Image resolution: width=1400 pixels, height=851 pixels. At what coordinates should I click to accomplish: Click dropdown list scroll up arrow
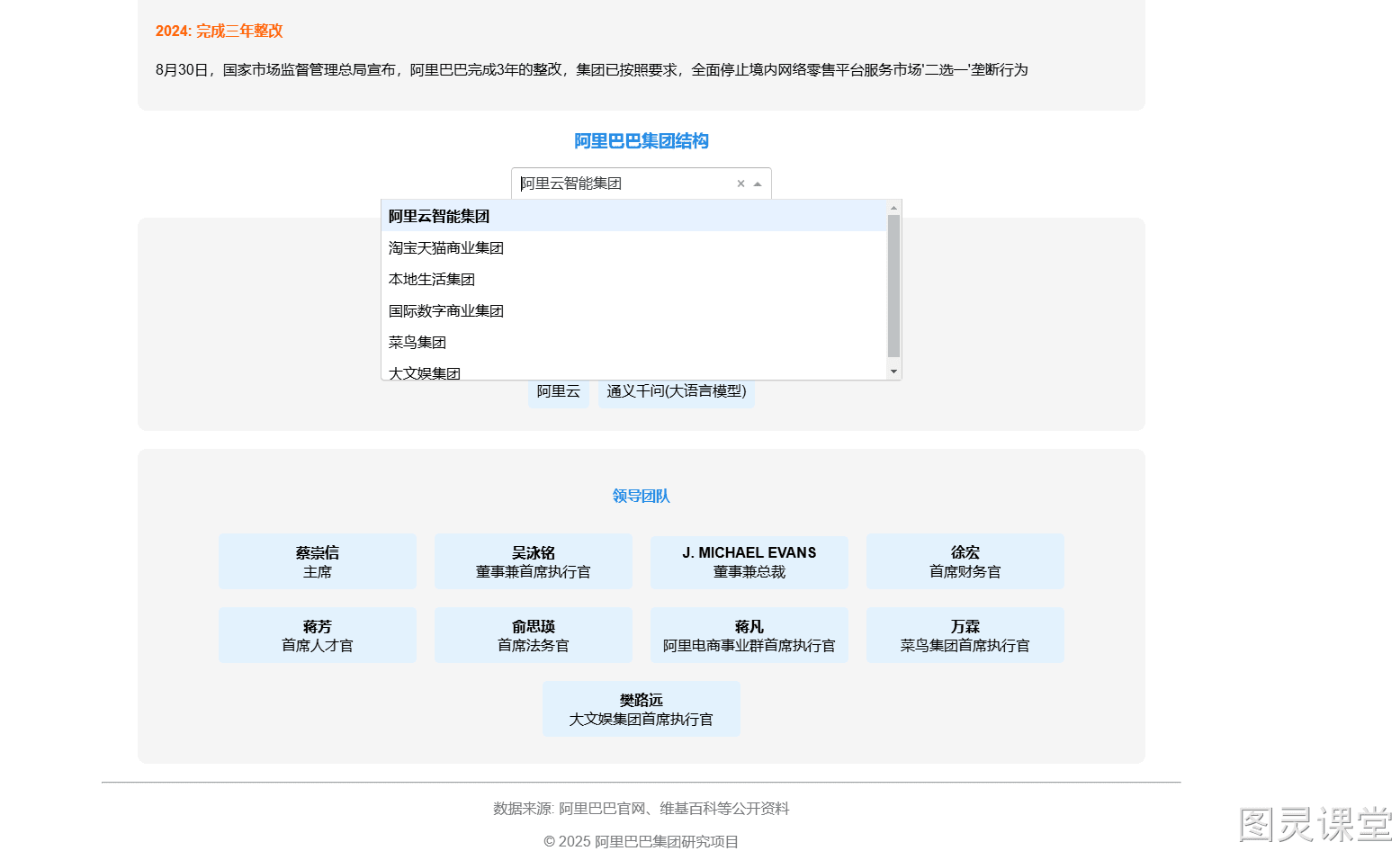893,208
